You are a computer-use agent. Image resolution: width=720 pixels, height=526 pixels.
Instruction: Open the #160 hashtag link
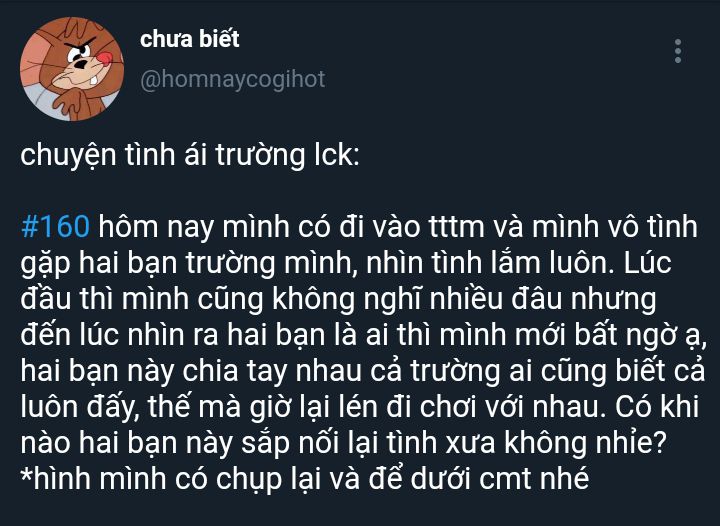[55, 227]
